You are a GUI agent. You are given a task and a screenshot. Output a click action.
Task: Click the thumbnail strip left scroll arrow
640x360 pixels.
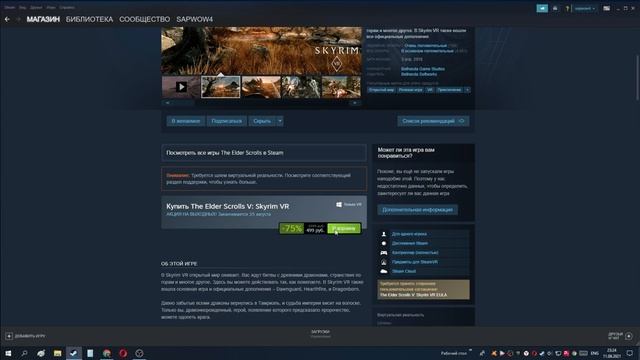tap(167, 103)
